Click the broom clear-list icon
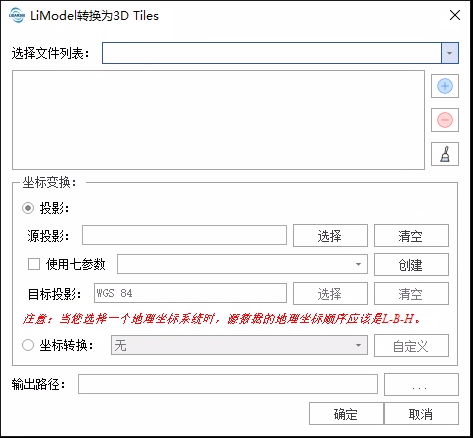This screenshot has width=473, height=438. (445, 154)
